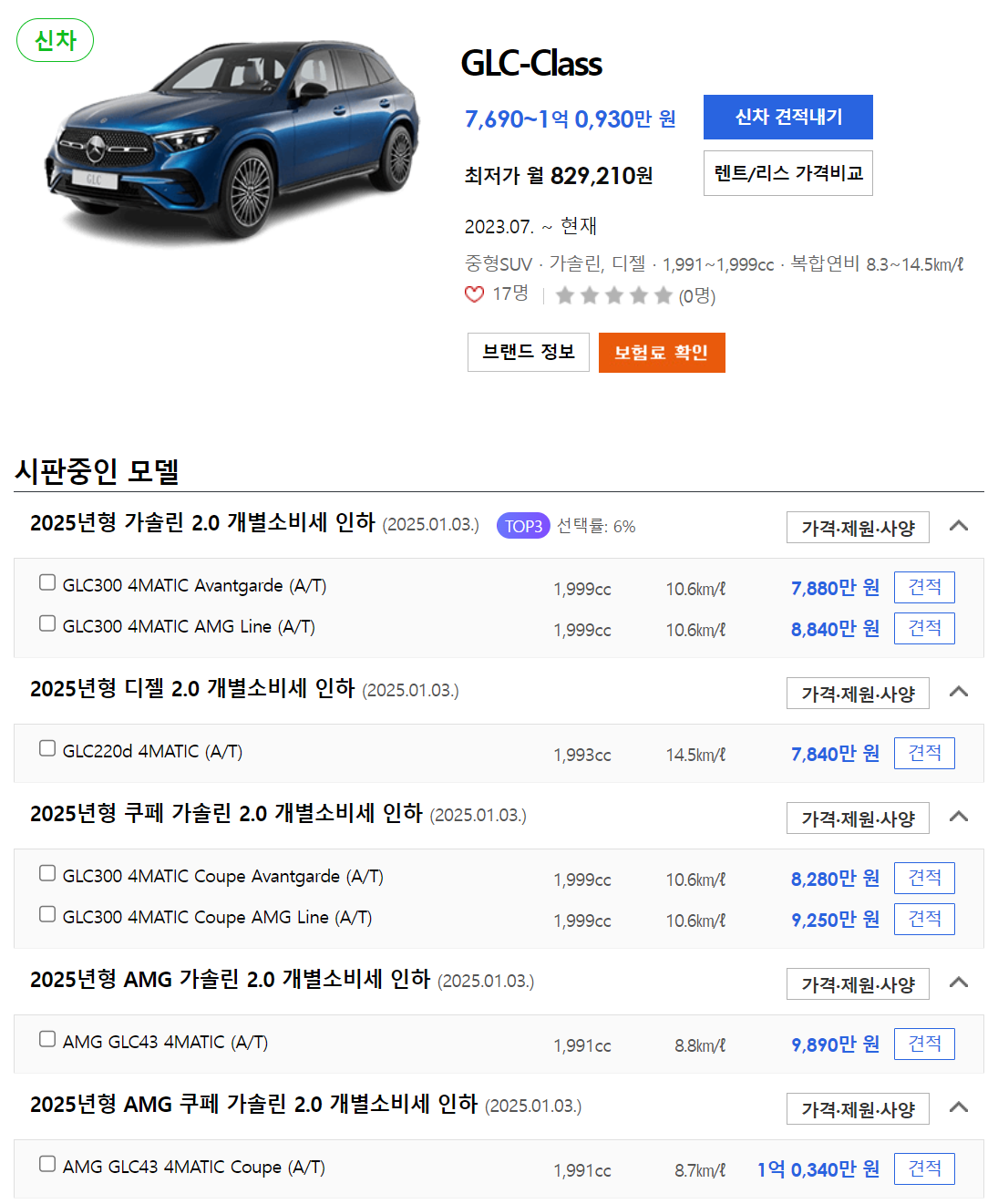Viewport: 998px width, 1204px height.
Task: Click the star rating icons
Action: click(x=613, y=295)
